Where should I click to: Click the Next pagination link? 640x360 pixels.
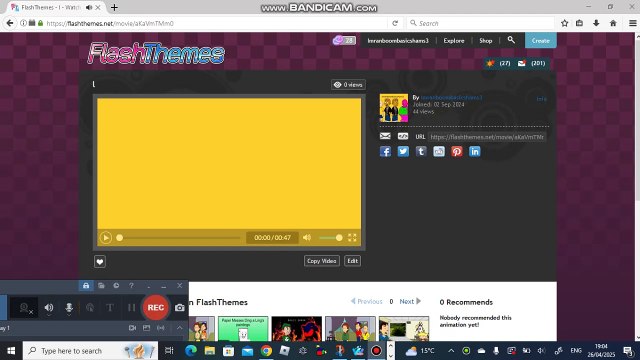(x=410, y=301)
